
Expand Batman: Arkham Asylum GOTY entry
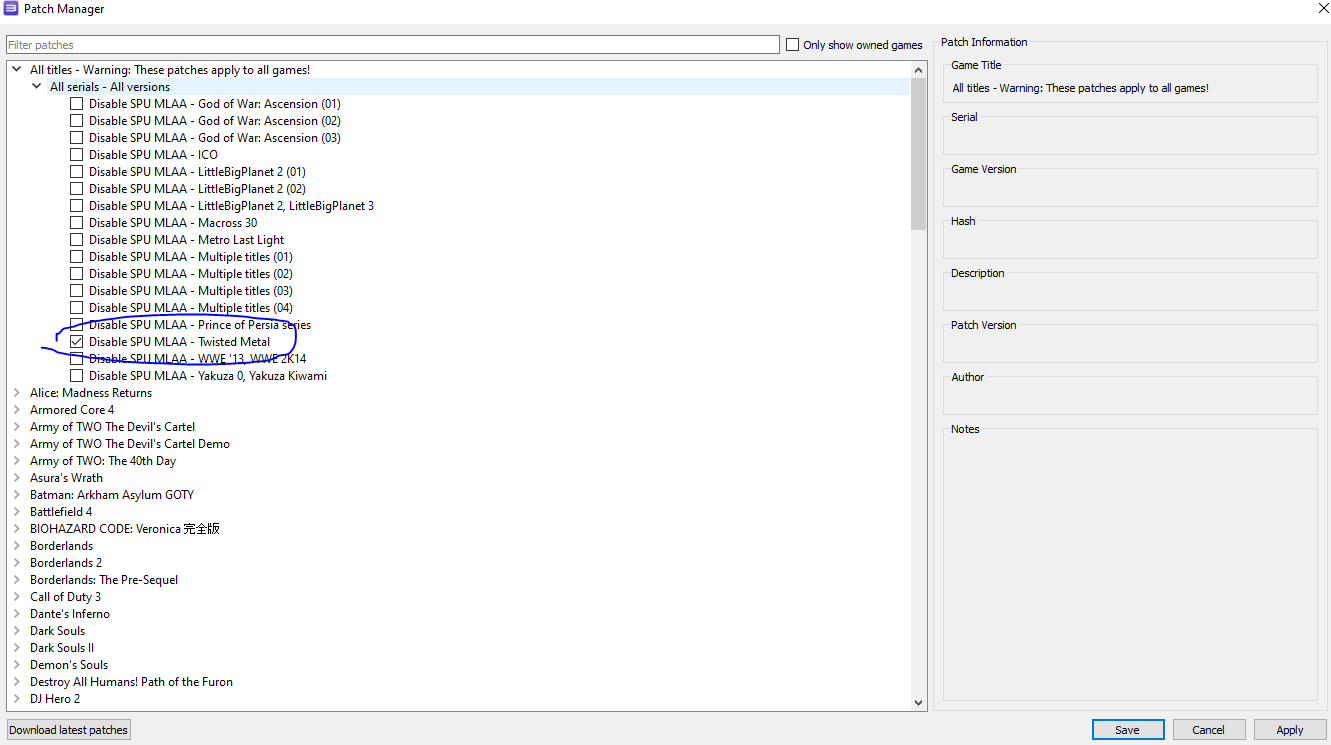point(17,495)
